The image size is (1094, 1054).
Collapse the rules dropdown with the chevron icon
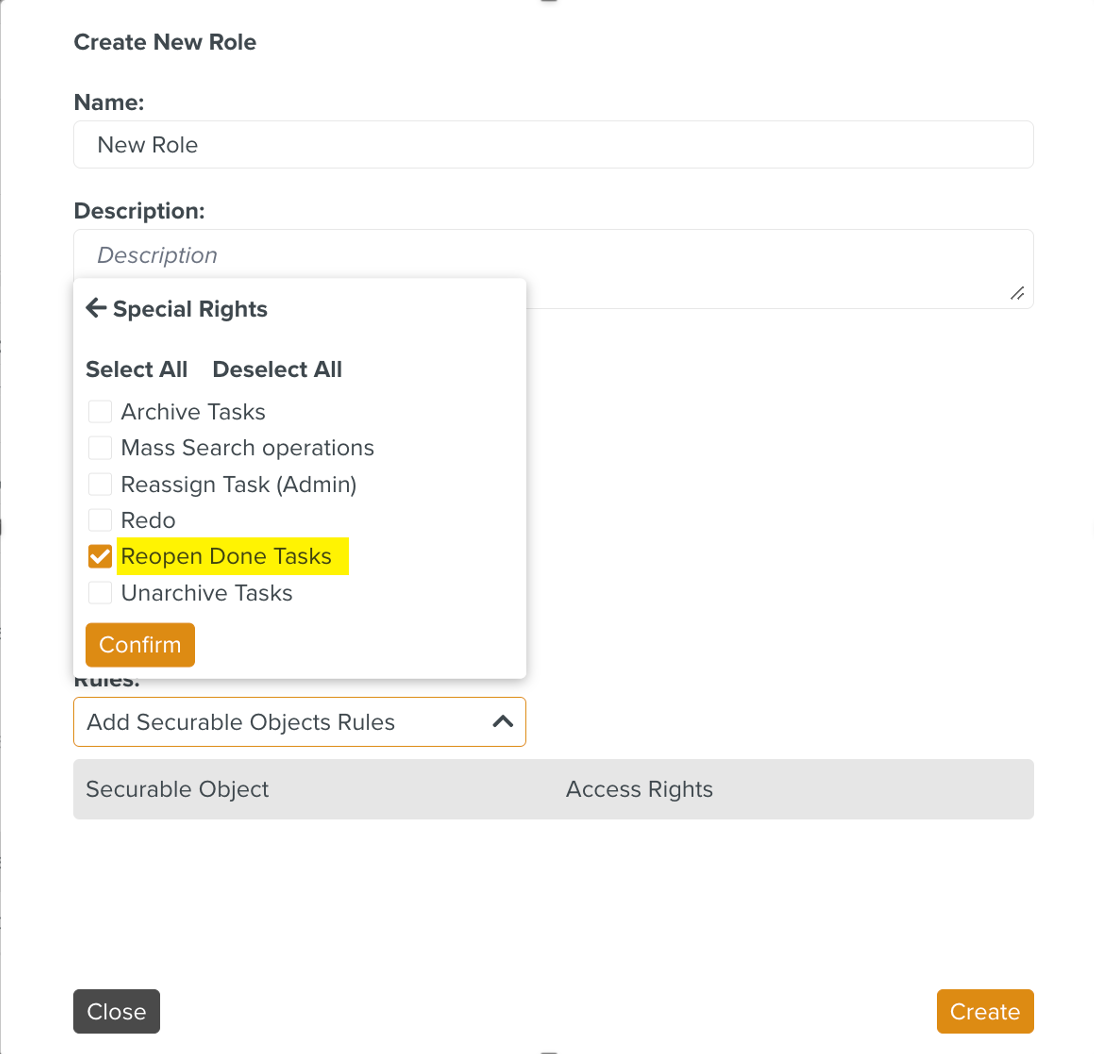503,722
